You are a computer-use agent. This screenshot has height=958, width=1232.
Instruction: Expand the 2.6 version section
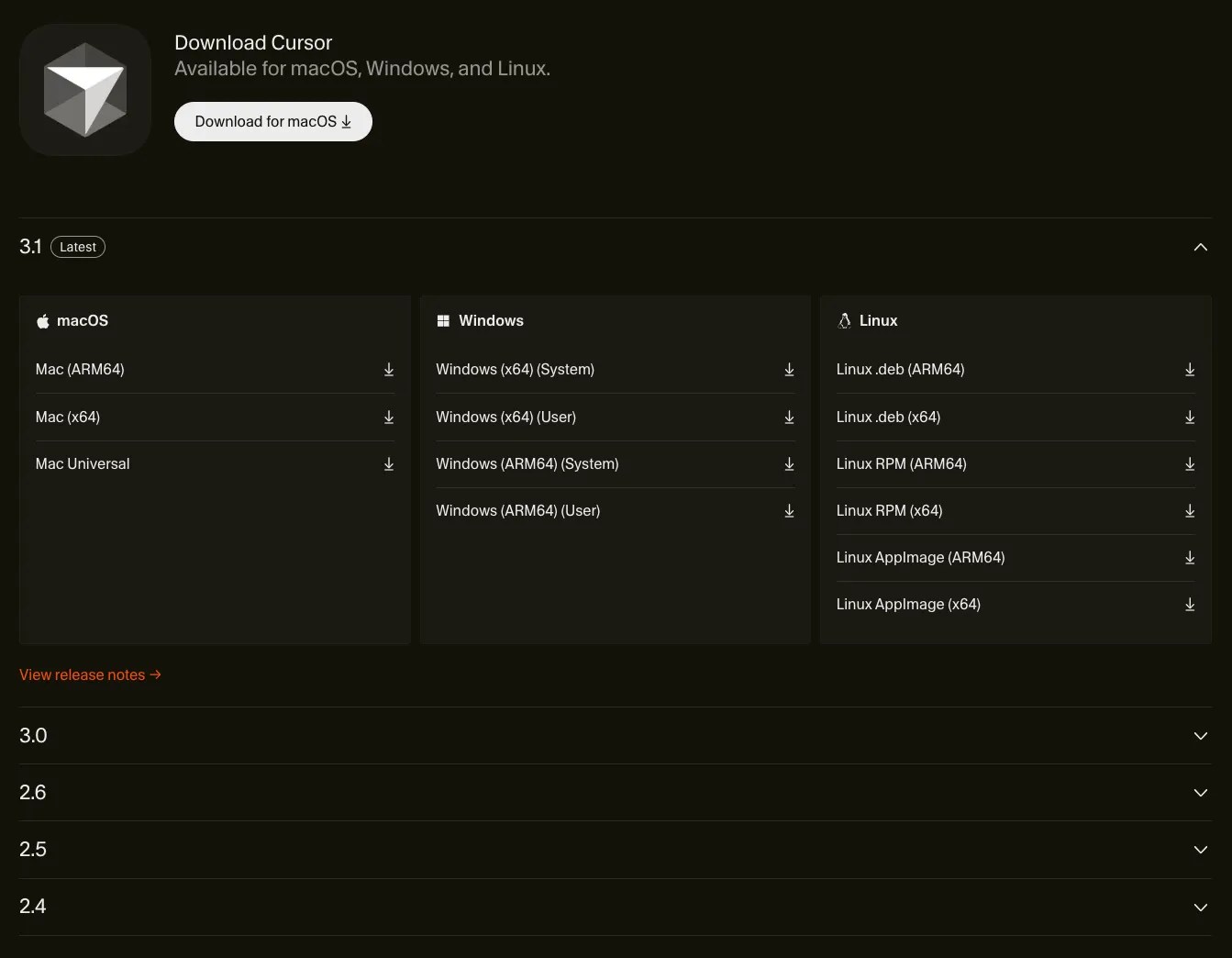tap(1200, 793)
